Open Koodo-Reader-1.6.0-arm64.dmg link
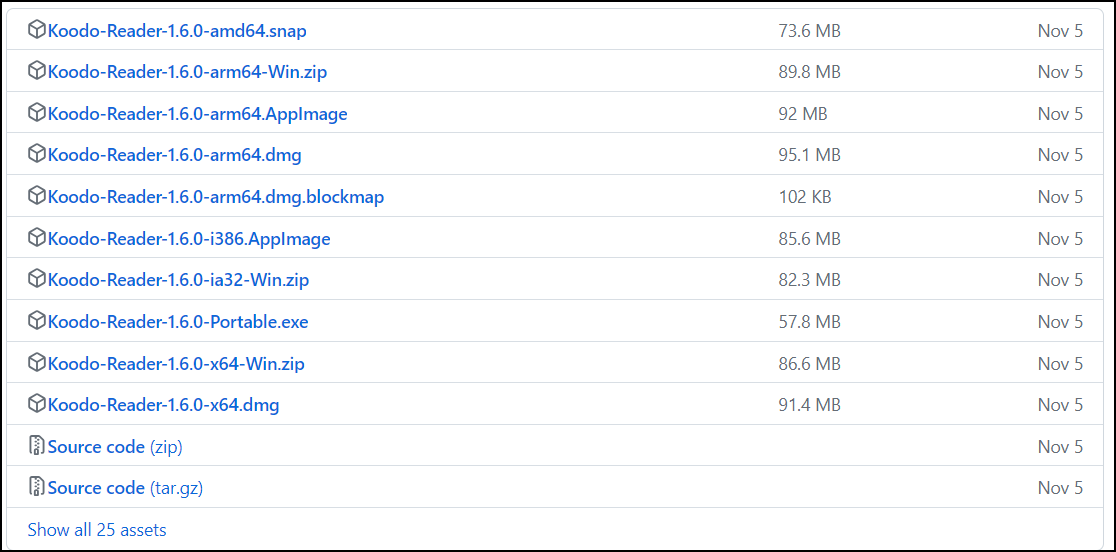1116x552 pixels. click(x=174, y=156)
